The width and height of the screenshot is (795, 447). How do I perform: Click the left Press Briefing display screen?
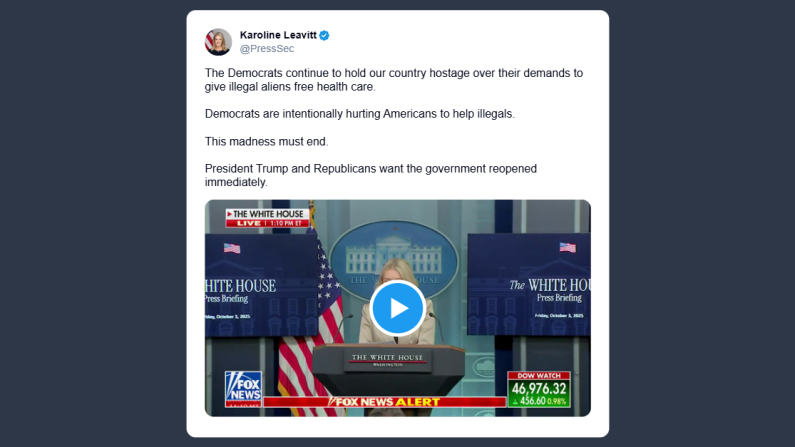click(x=261, y=285)
